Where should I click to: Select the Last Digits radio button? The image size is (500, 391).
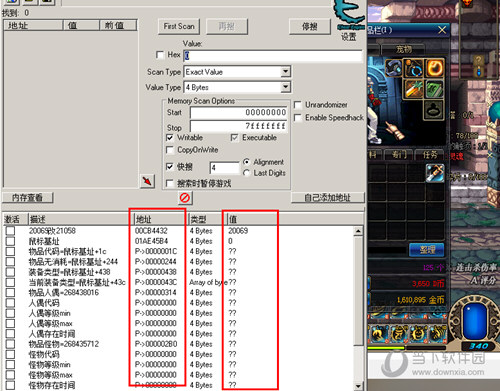coord(247,173)
